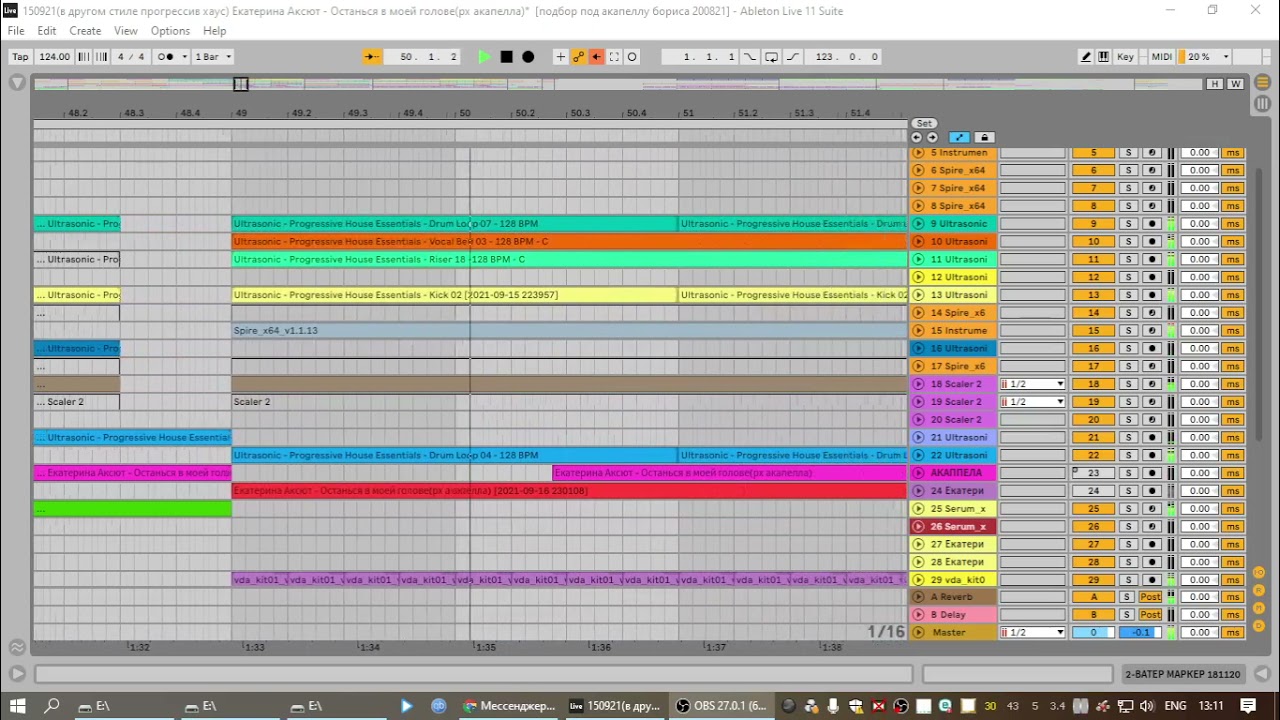This screenshot has height=720, width=1280.
Task: Open the Options menu
Action: (x=170, y=31)
